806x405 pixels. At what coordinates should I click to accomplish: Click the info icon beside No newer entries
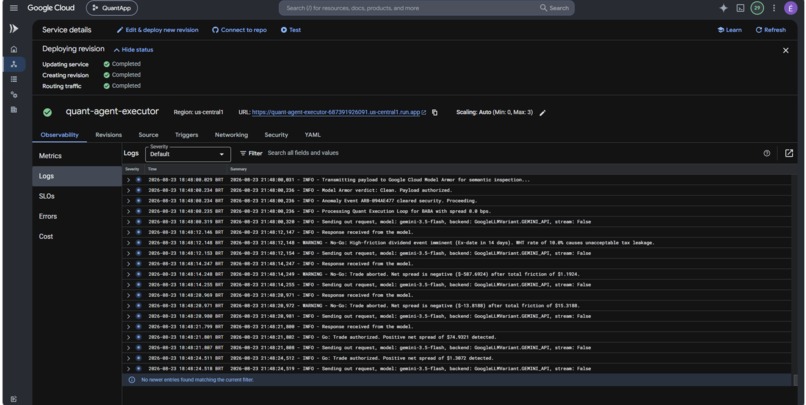coord(132,380)
